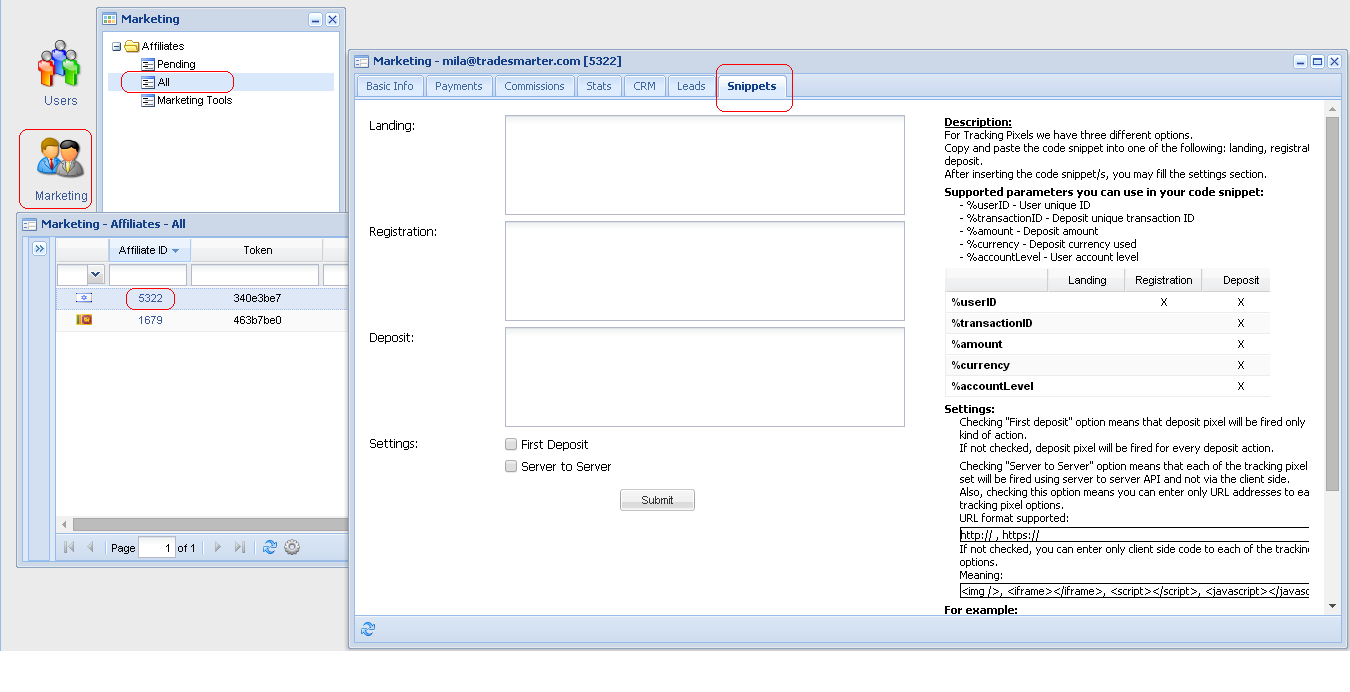The width and height of the screenshot is (1350, 692).
Task: Click the Token filter field
Action: pos(255,275)
